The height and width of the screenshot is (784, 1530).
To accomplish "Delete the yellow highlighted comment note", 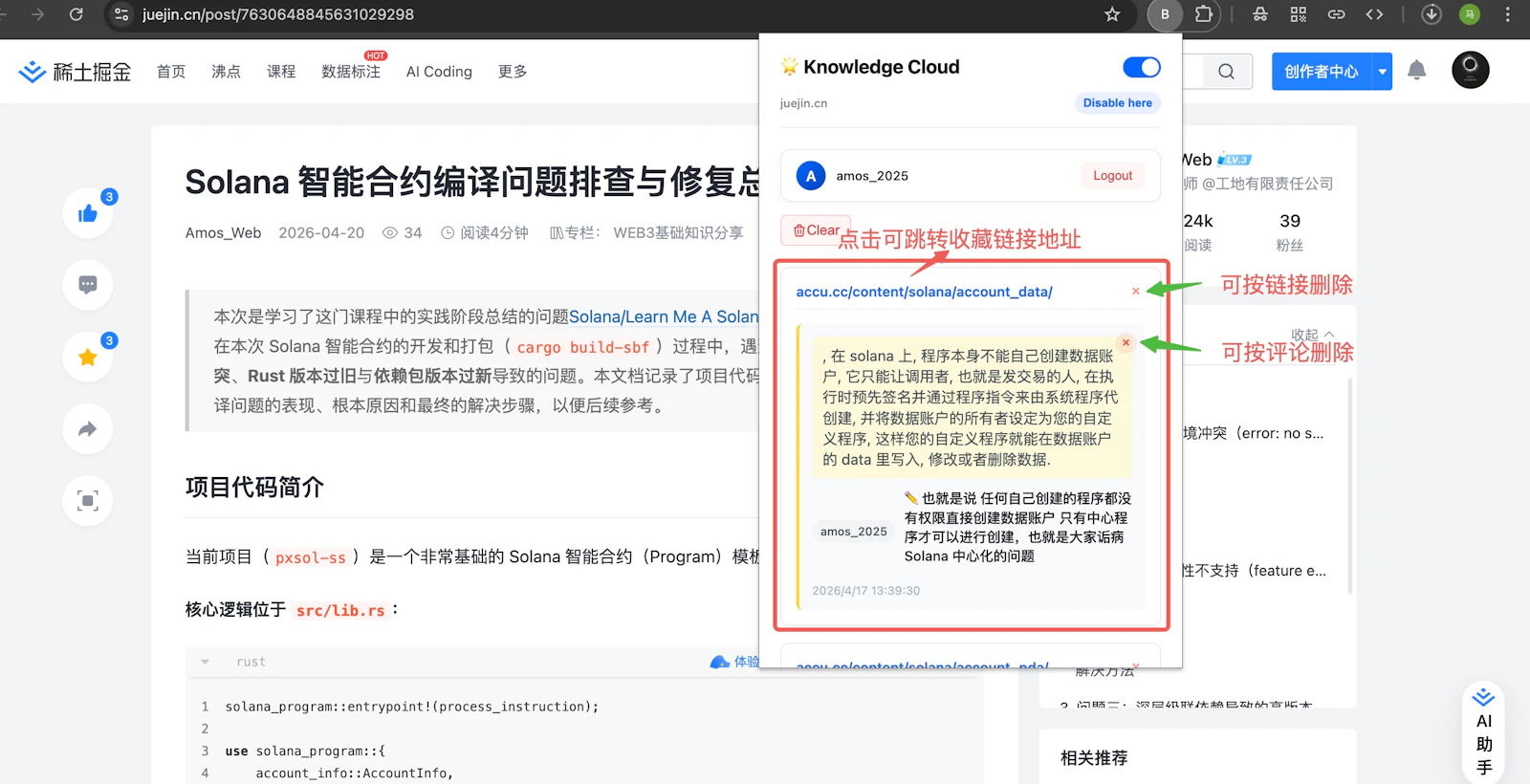I will (x=1126, y=342).
